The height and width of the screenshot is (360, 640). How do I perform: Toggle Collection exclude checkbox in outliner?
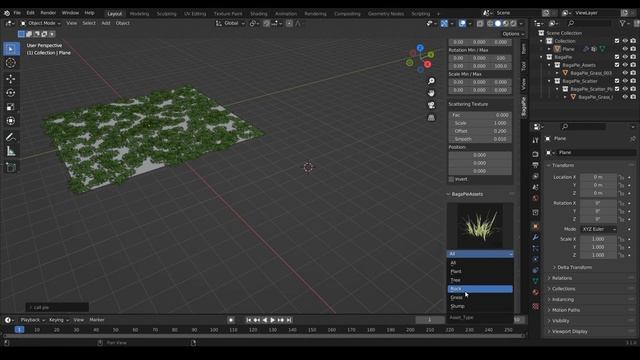tap(617, 41)
